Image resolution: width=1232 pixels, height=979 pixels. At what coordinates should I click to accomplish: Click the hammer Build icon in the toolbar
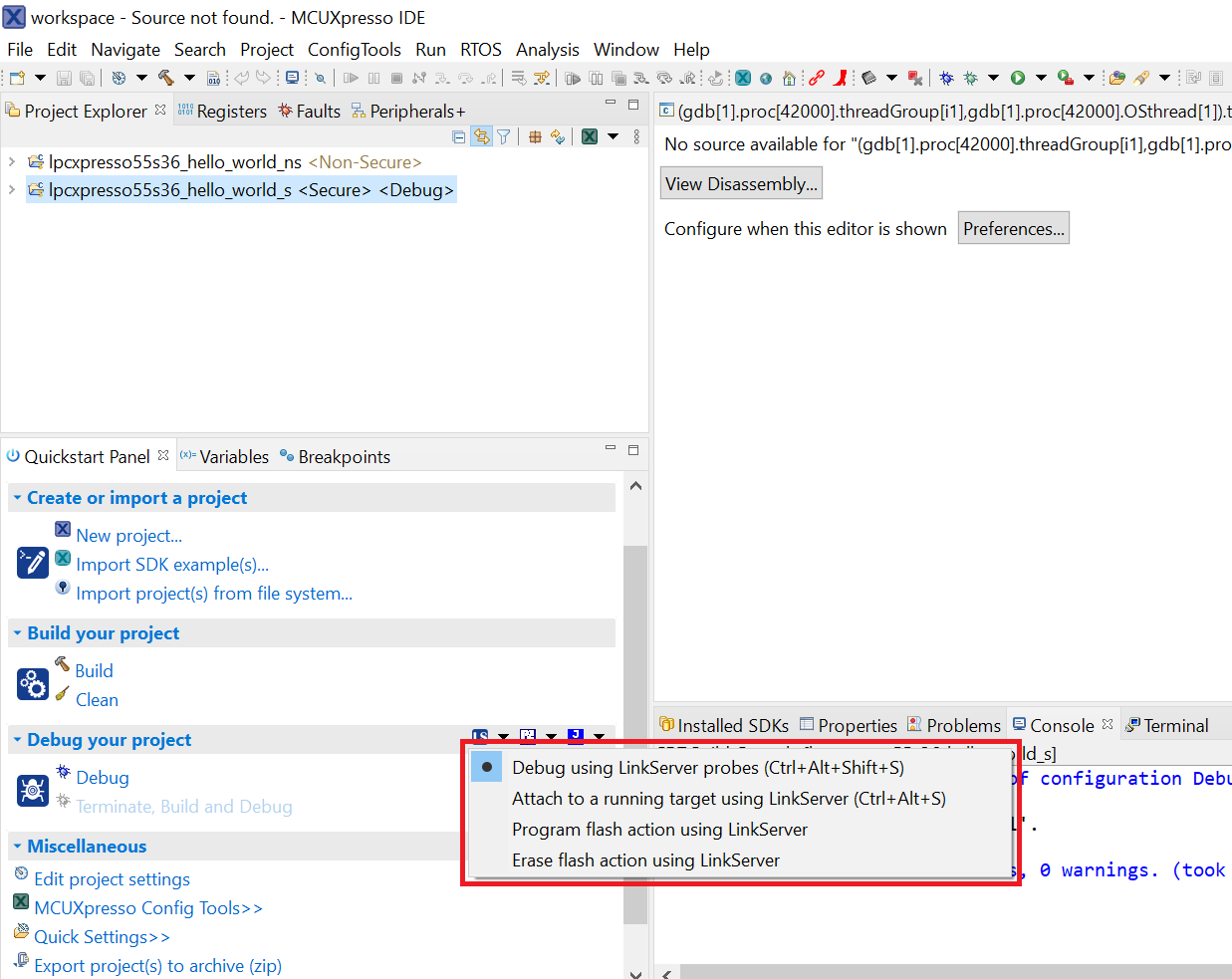165,78
